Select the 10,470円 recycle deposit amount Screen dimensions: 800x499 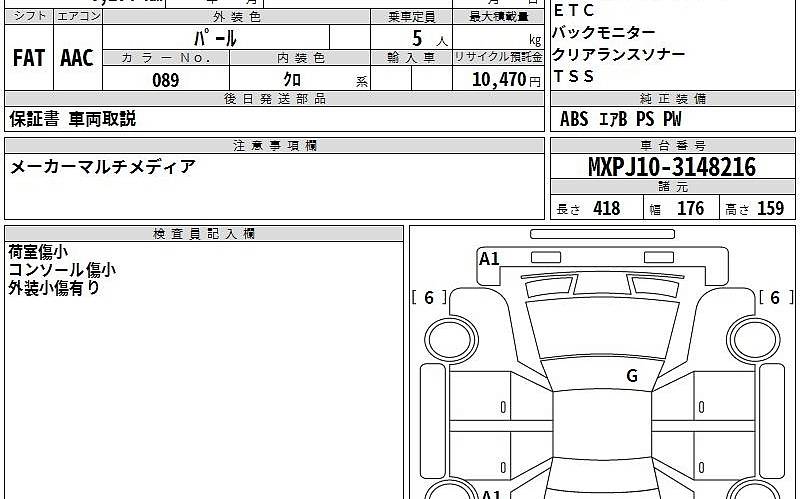coord(506,80)
